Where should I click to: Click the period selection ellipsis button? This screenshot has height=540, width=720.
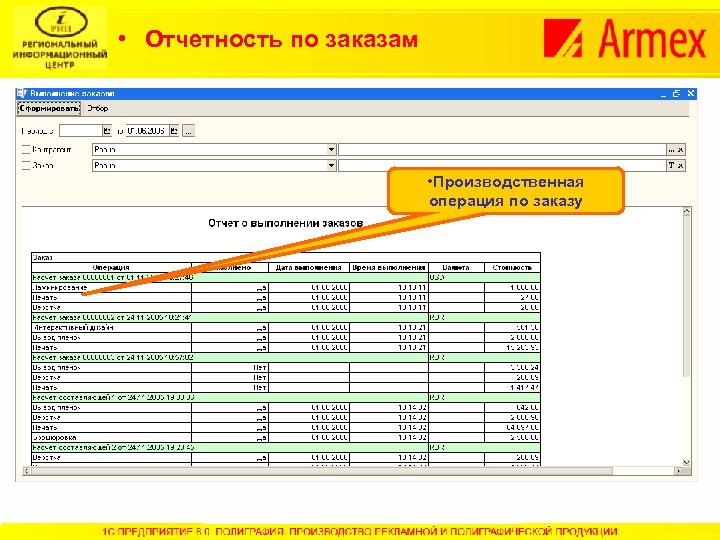tap(188, 131)
